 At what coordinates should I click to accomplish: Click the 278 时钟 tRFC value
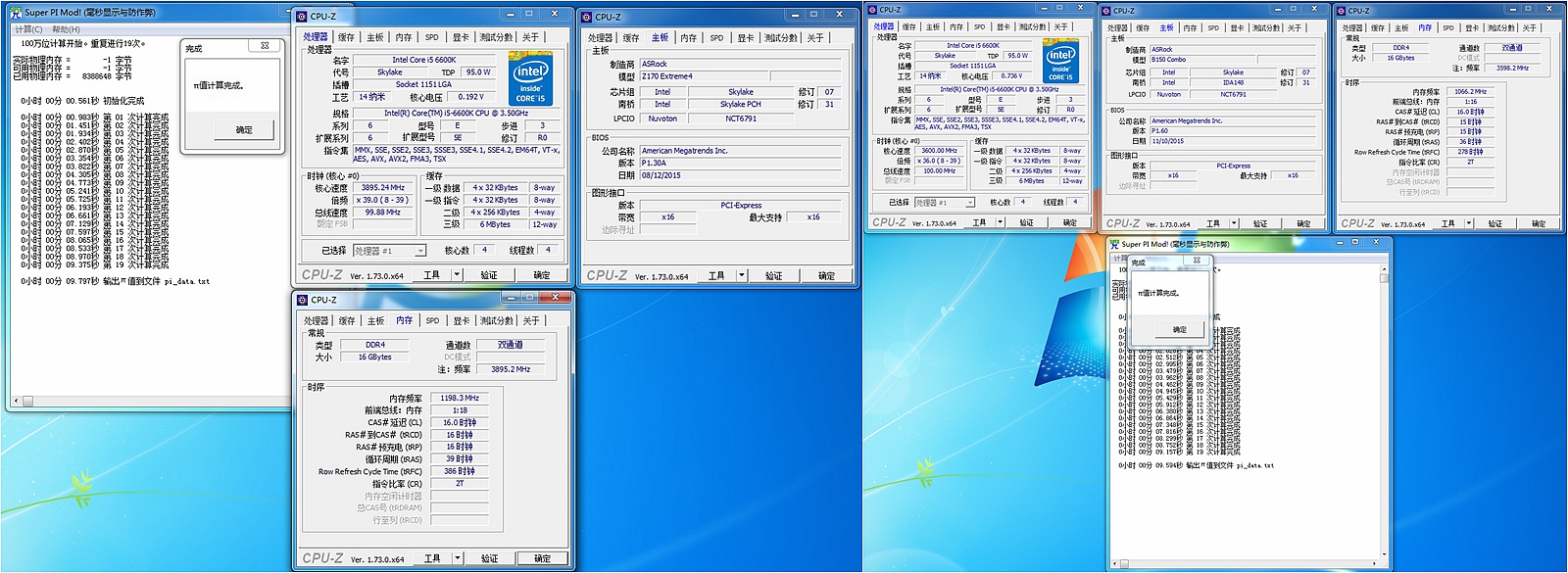pos(1470,152)
